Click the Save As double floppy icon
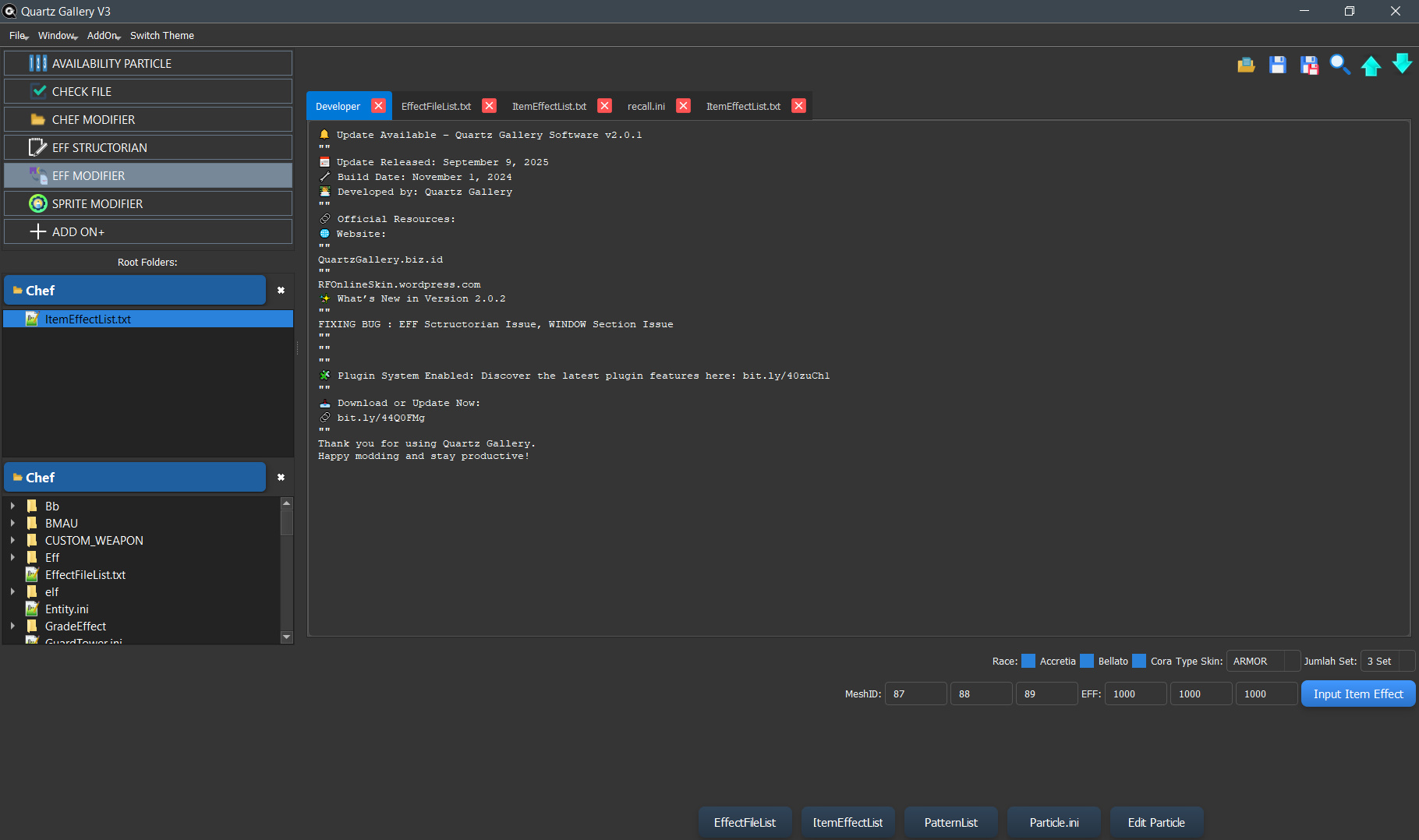The height and width of the screenshot is (840, 1419). (x=1309, y=65)
